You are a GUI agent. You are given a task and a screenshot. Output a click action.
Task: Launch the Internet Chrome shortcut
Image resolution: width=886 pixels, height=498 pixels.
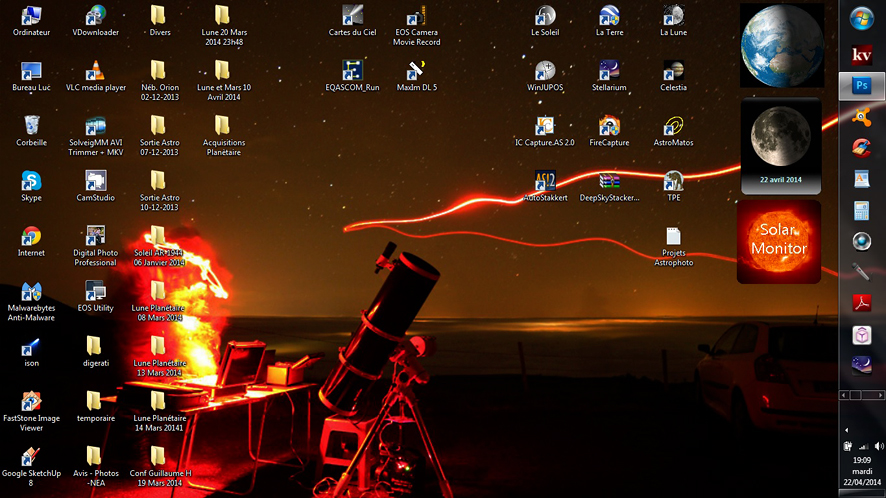pyautogui.click(x=31, y=241)
